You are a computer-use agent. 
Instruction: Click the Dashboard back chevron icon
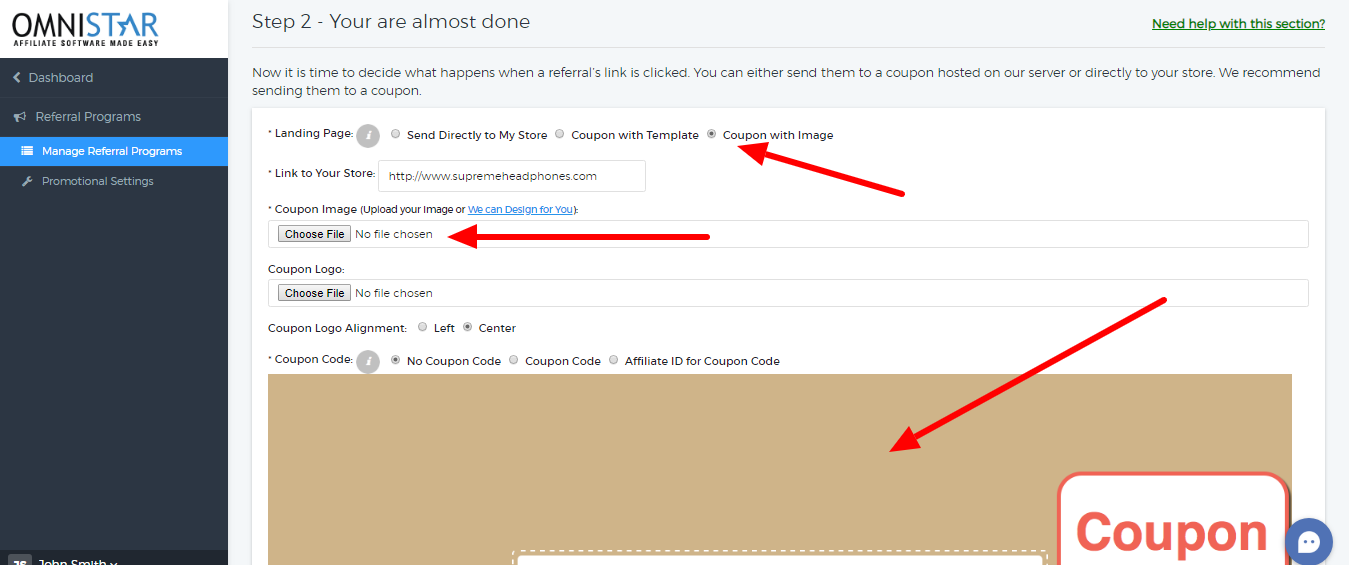pos(17,78)
